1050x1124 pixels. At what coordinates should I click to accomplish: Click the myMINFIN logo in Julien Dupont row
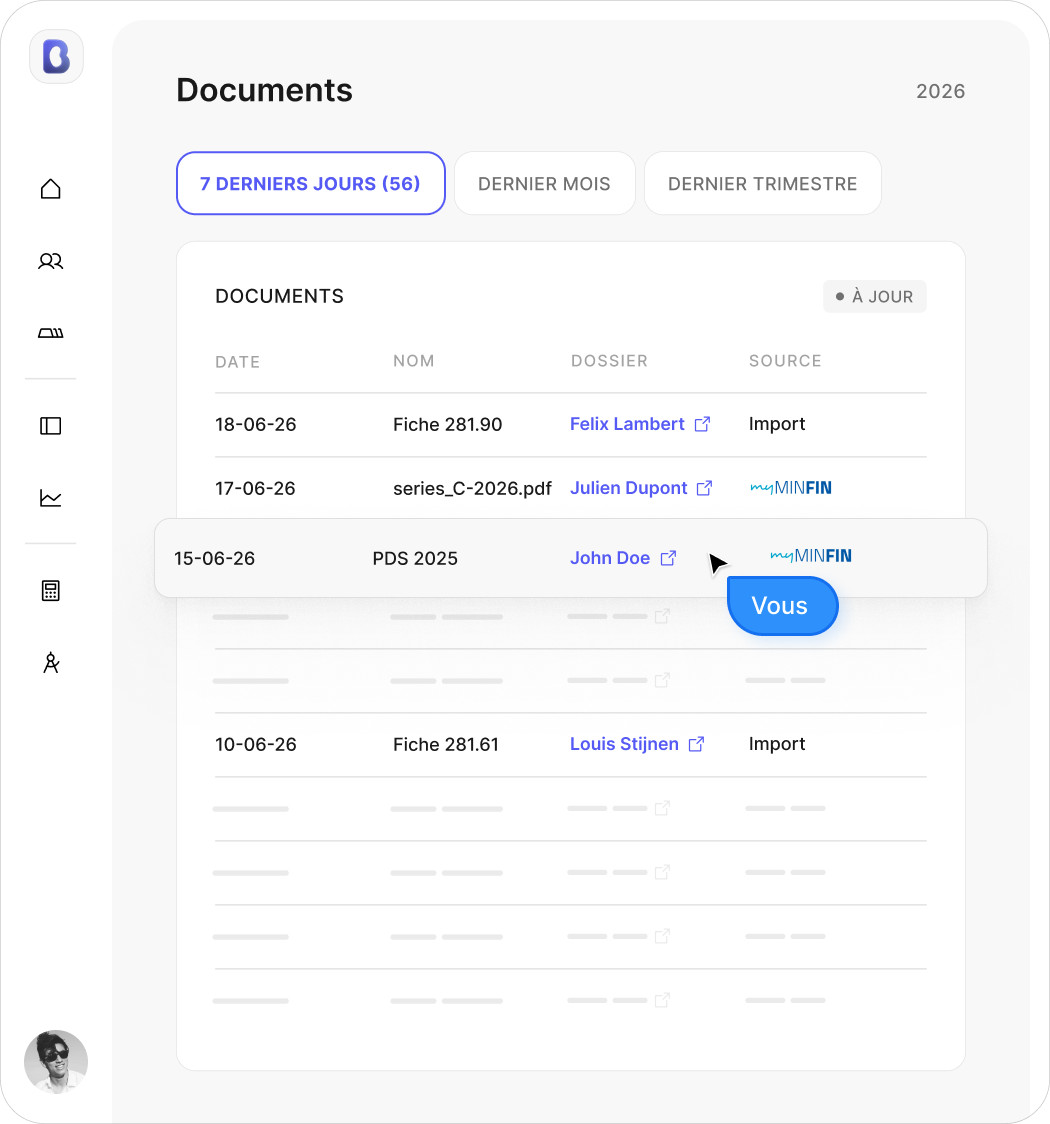(x=791, y=488)
